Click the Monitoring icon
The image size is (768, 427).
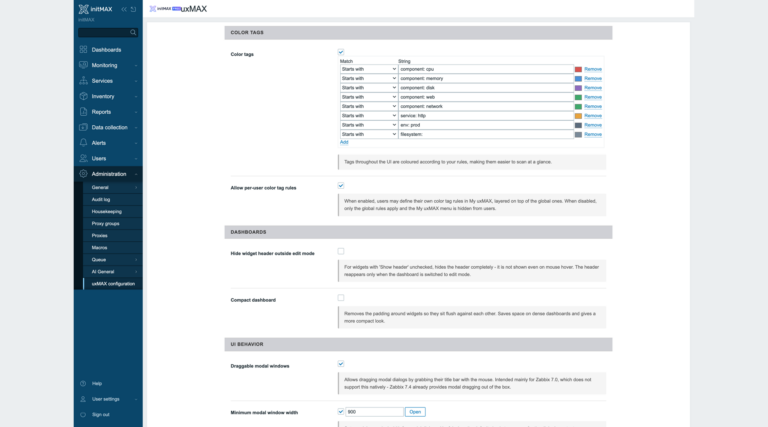(83, 65)
